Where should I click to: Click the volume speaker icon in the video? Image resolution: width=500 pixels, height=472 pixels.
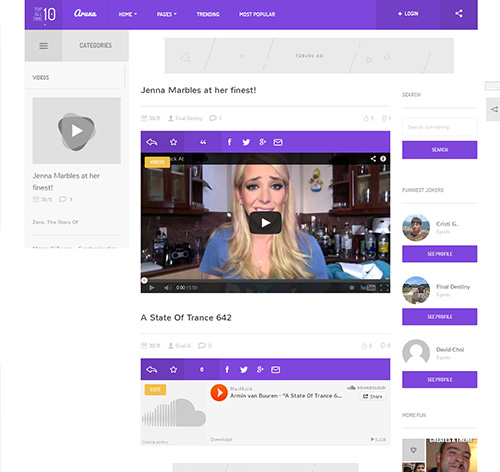point(168,287)
